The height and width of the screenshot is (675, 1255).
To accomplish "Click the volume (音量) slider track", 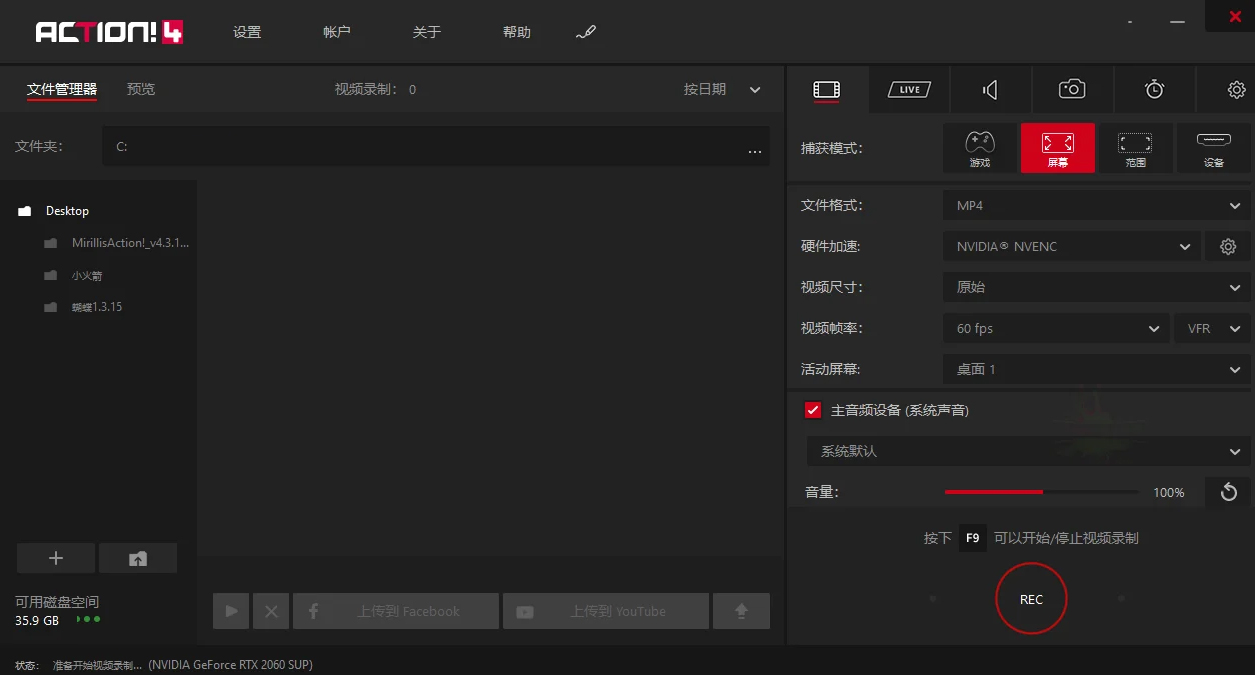I will pyautogui.click(x=1041, y=492).
